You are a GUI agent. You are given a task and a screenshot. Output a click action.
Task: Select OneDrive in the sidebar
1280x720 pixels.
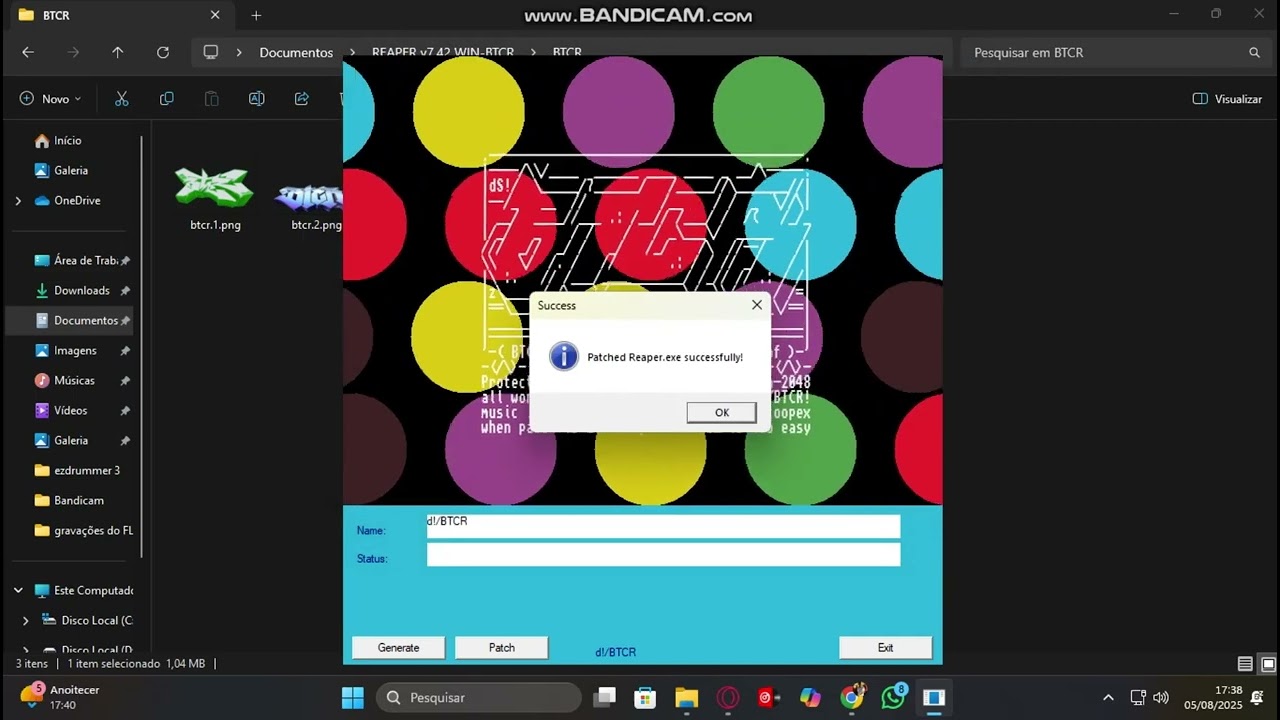[x=77, y=200]
